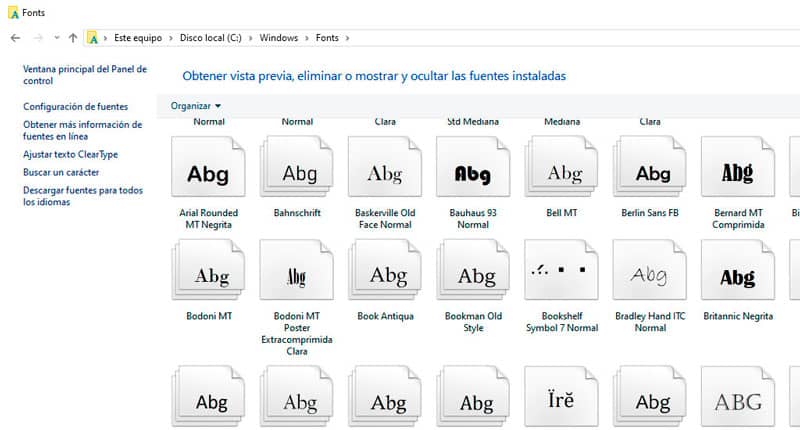Open Buscar un carácter link
This screenshot has height=430, width=800.
61,172
